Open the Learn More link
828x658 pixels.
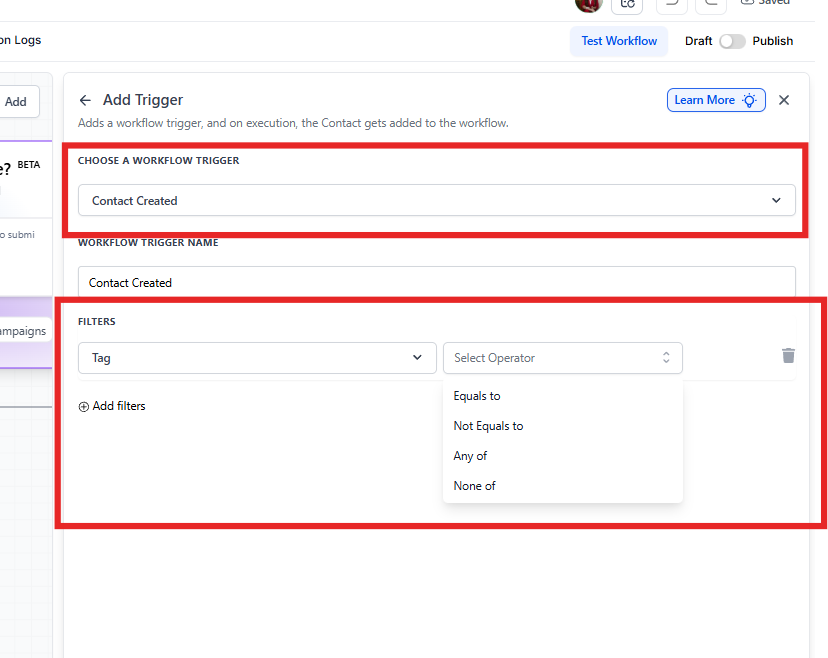716,100
